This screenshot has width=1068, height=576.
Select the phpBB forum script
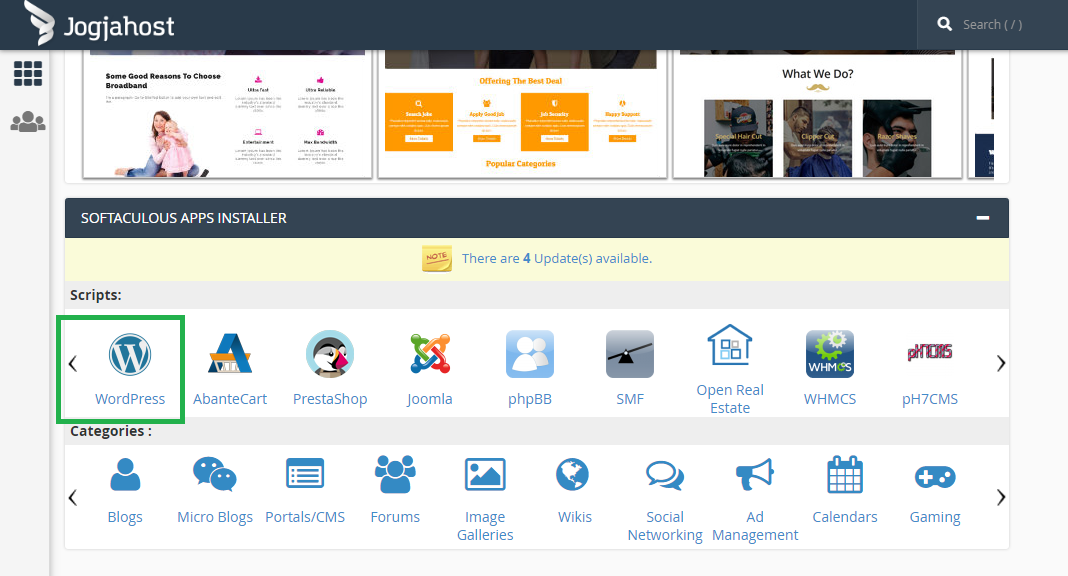pos(530,354)
